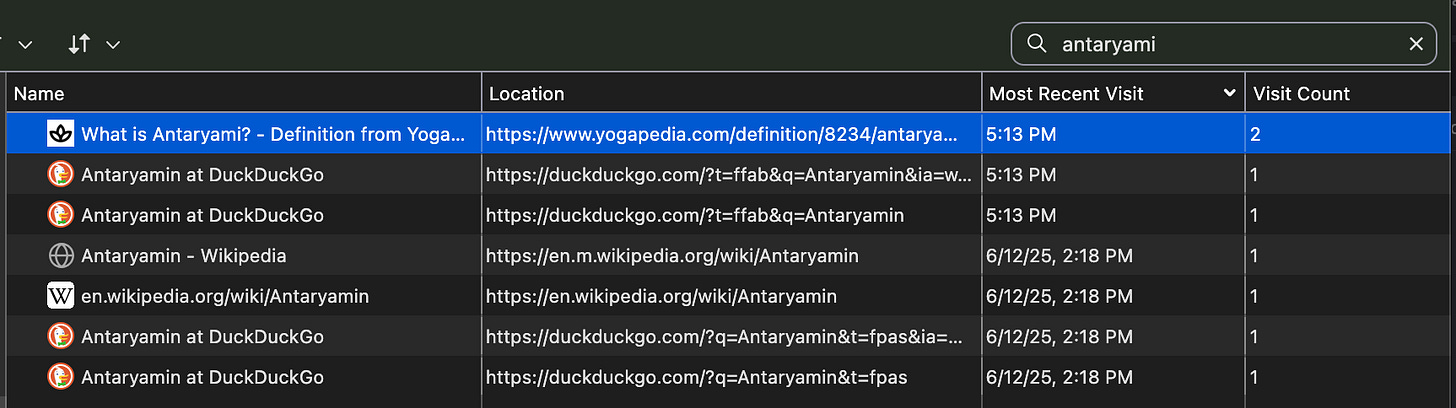Select "en.wikipedia.org/wiki/Antaryamin" entry name

[225, 296]
